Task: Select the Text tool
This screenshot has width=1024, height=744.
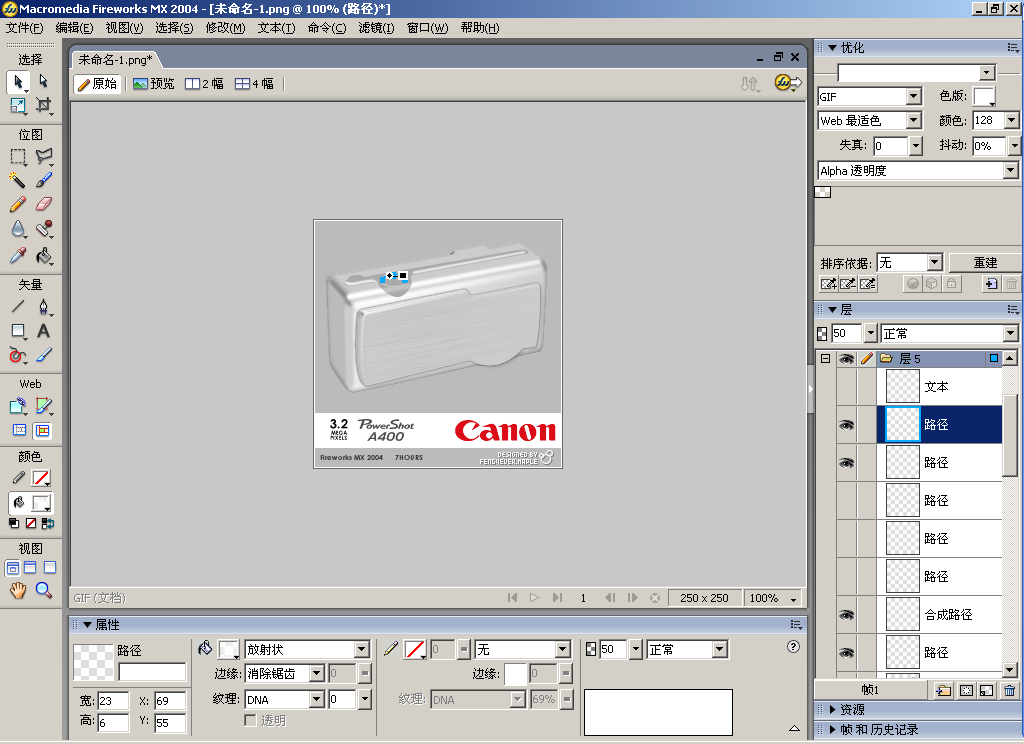Action: click(x=43, y=331)
